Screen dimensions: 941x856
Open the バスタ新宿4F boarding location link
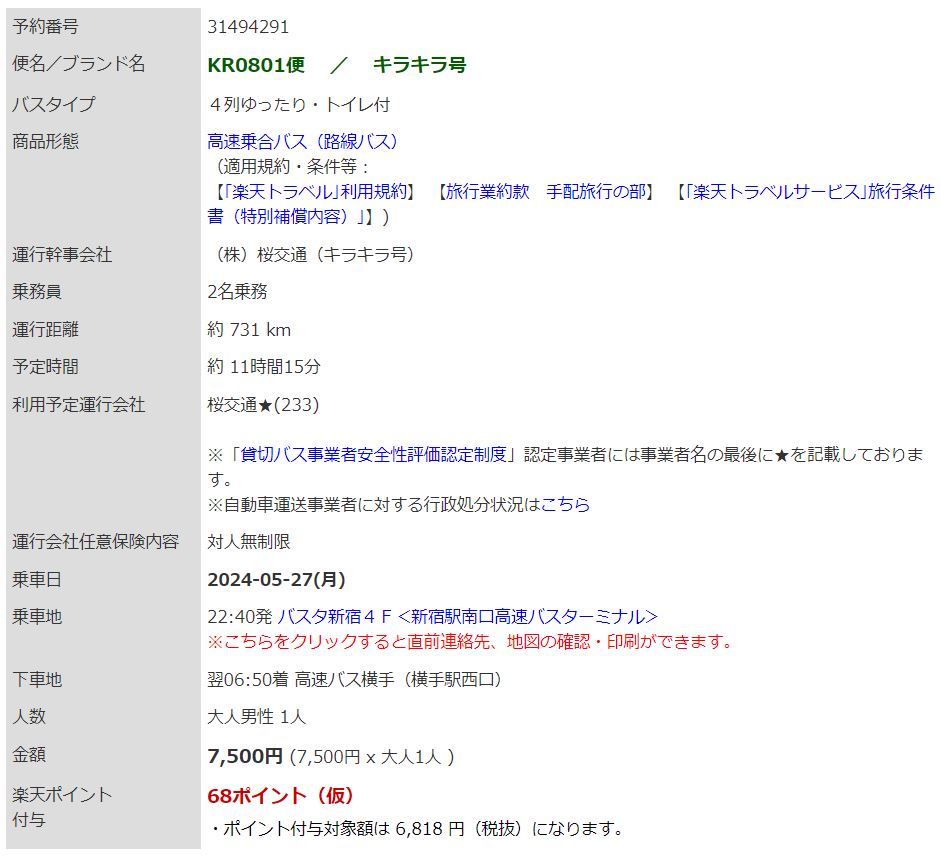coord(467,616)
